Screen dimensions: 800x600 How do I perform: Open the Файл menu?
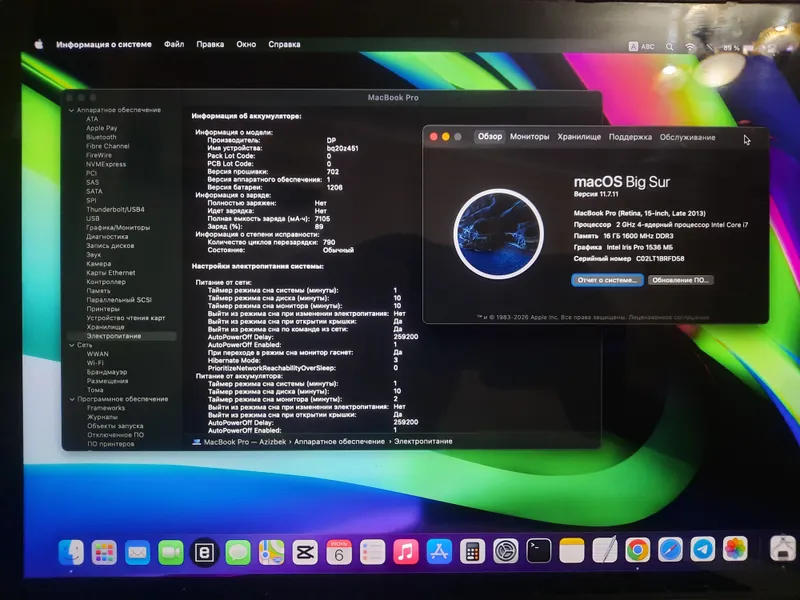pyautogui.click(x=174, y=44)
